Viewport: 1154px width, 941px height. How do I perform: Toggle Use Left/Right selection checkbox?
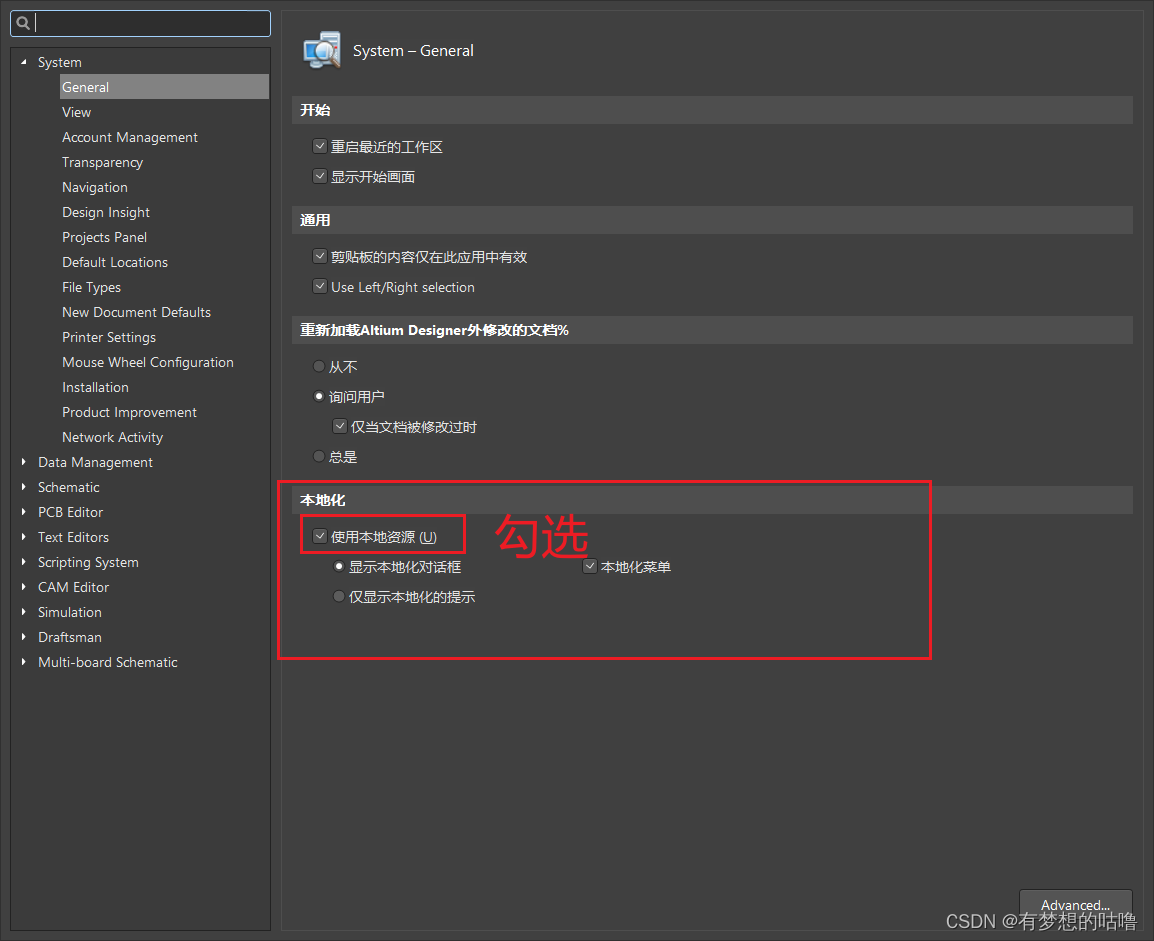pos(320,287)
